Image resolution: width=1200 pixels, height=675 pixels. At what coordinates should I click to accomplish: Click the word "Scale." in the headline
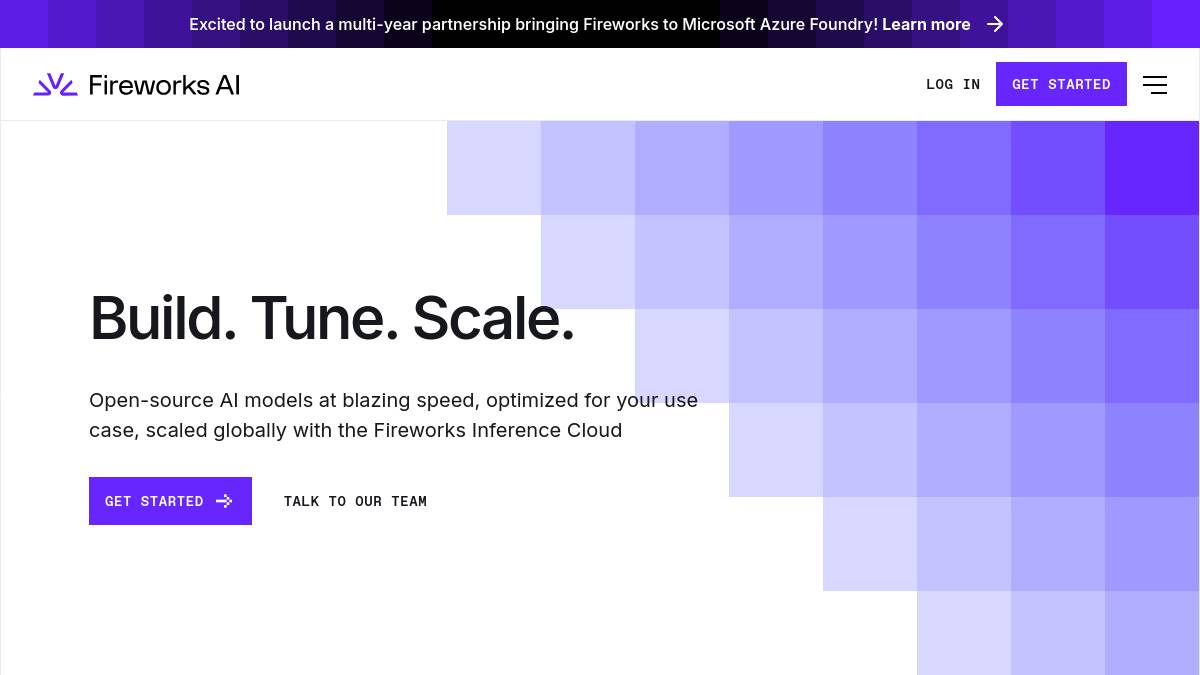pos(493,319)
